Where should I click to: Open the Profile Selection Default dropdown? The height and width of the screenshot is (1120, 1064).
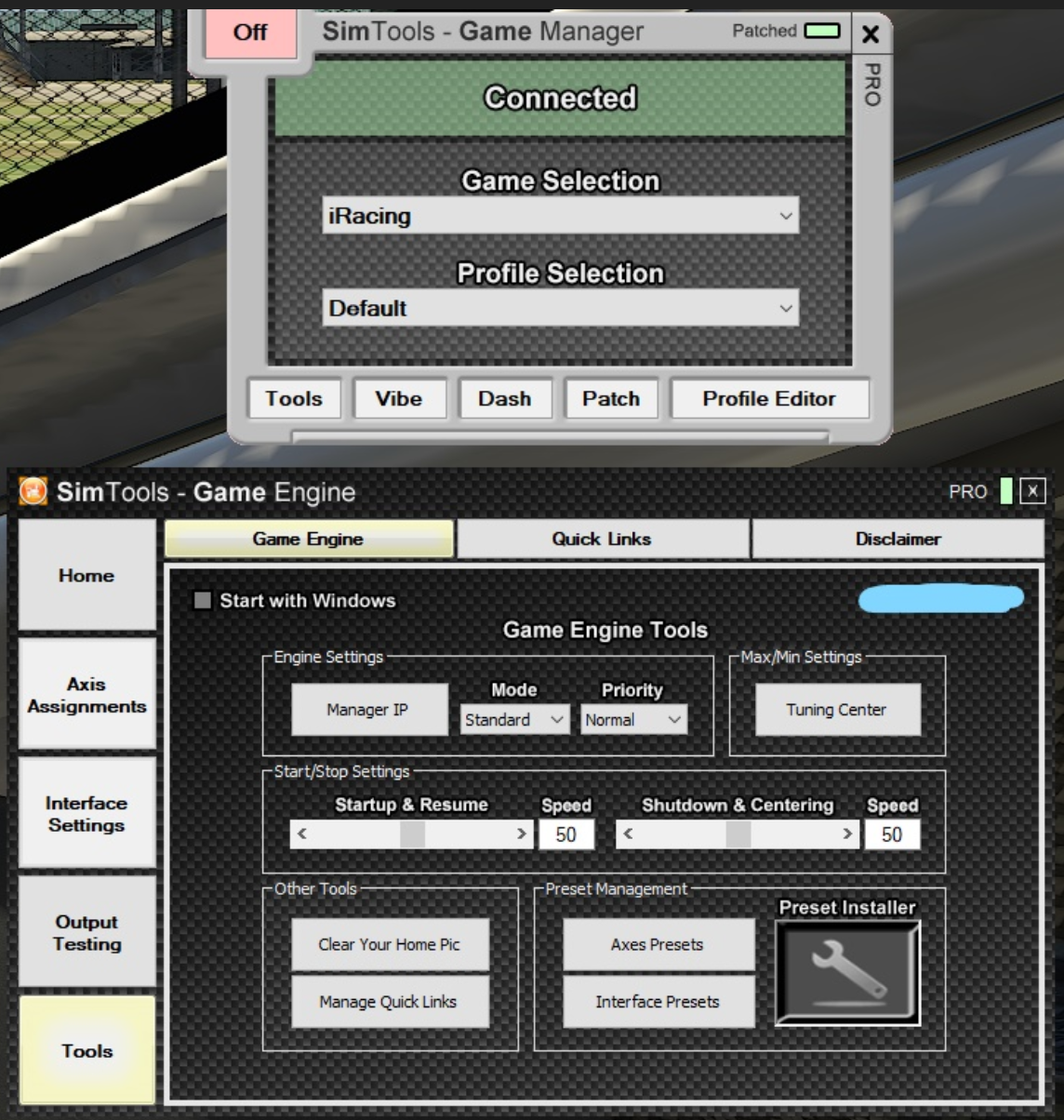(561, 308)
